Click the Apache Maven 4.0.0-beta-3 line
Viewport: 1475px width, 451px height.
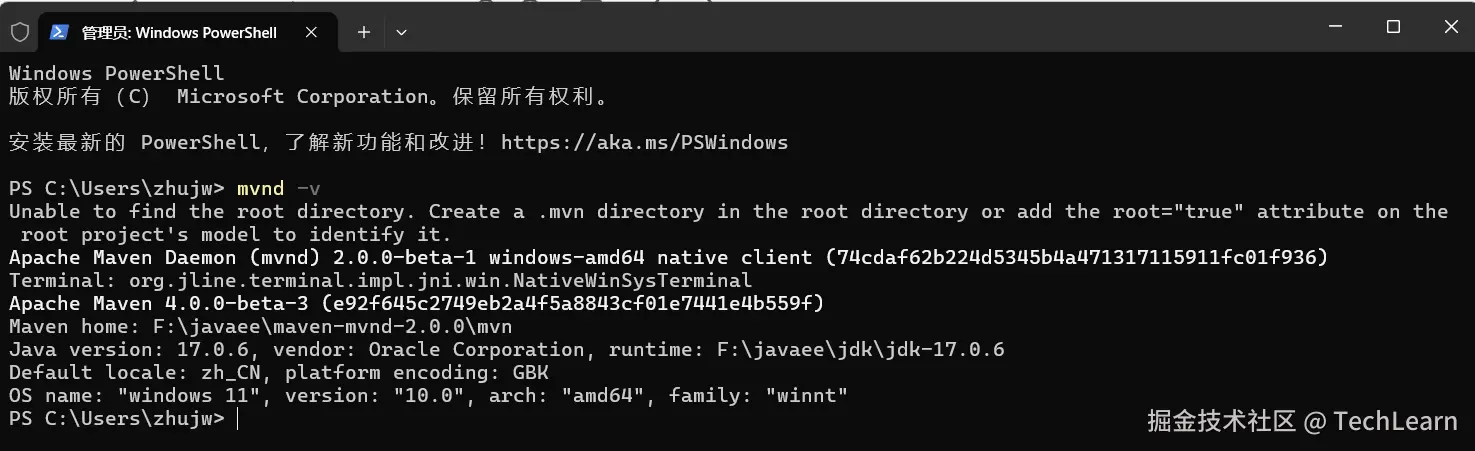pos(416,304)
